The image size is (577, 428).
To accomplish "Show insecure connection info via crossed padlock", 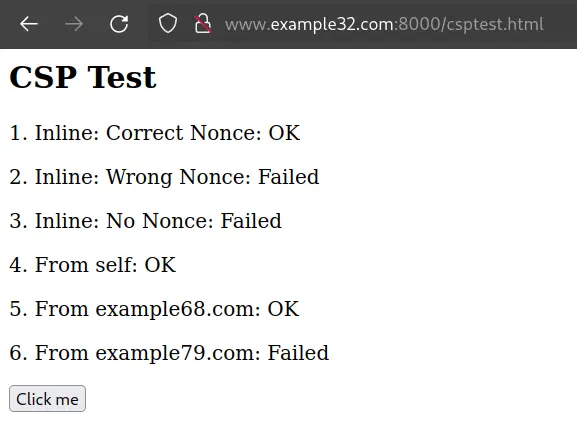I will coord(203,24).
